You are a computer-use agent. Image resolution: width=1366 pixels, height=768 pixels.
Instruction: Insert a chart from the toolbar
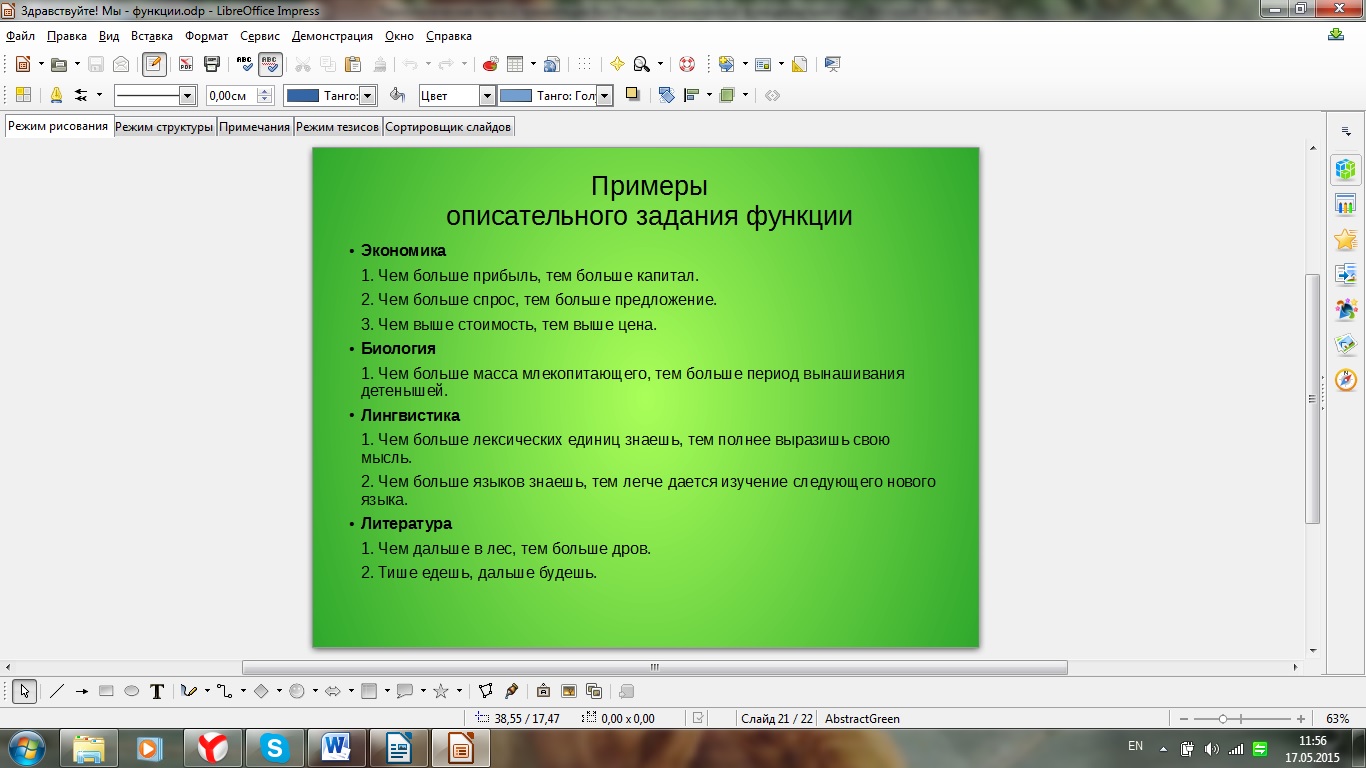pos(490,64)
